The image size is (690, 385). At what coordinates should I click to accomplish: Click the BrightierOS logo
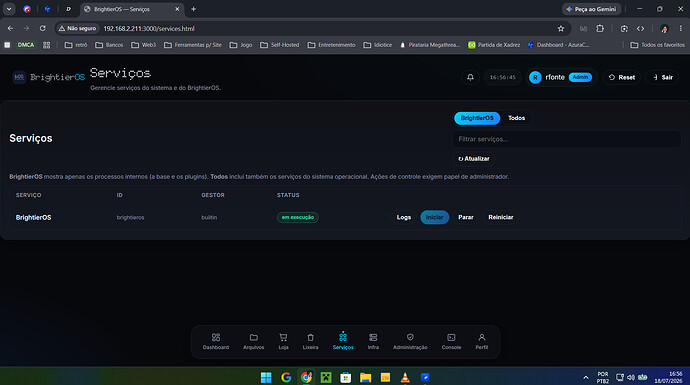(49, 77)
